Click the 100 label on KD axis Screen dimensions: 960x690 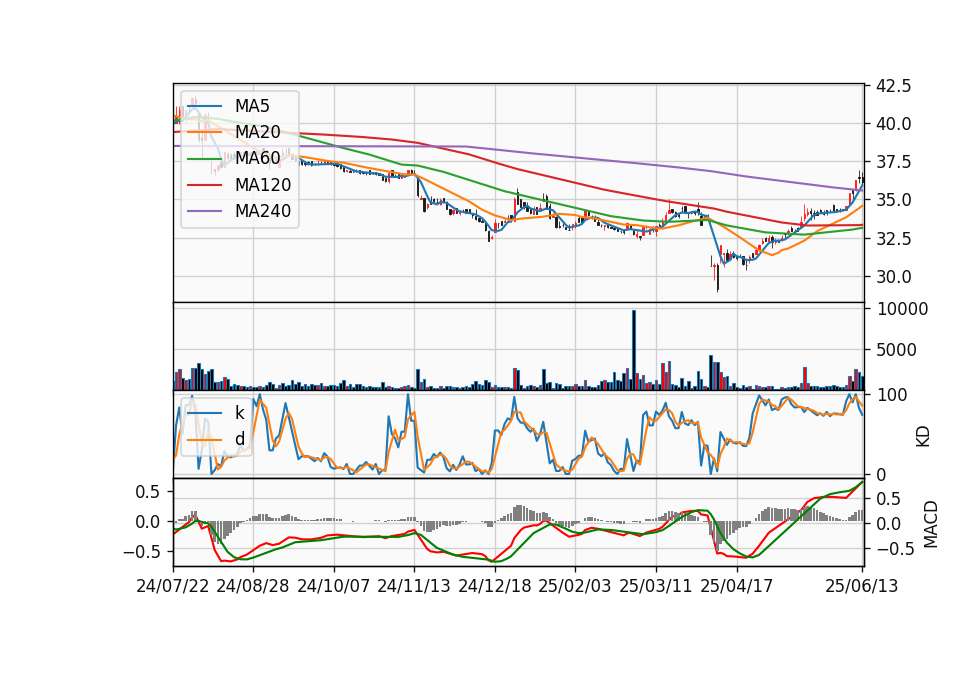892,396
